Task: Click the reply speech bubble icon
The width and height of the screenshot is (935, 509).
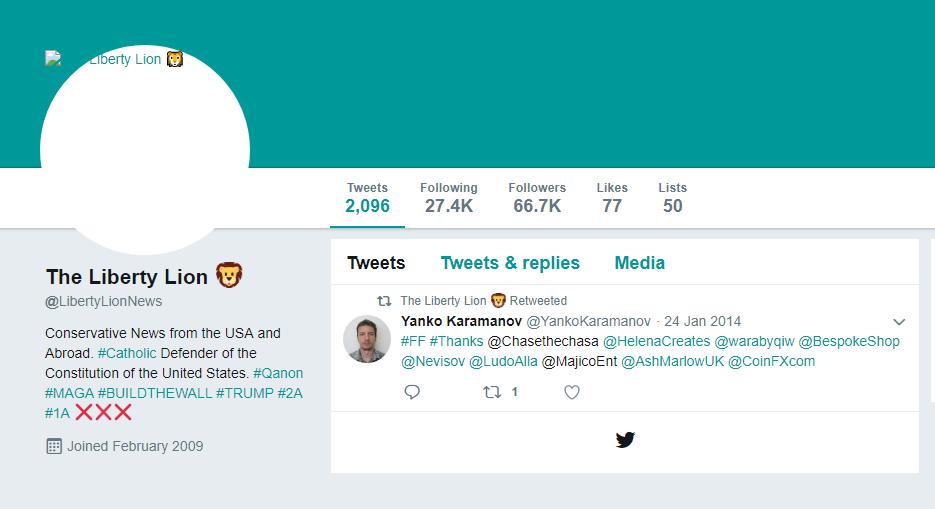Action: coord(412,392)
